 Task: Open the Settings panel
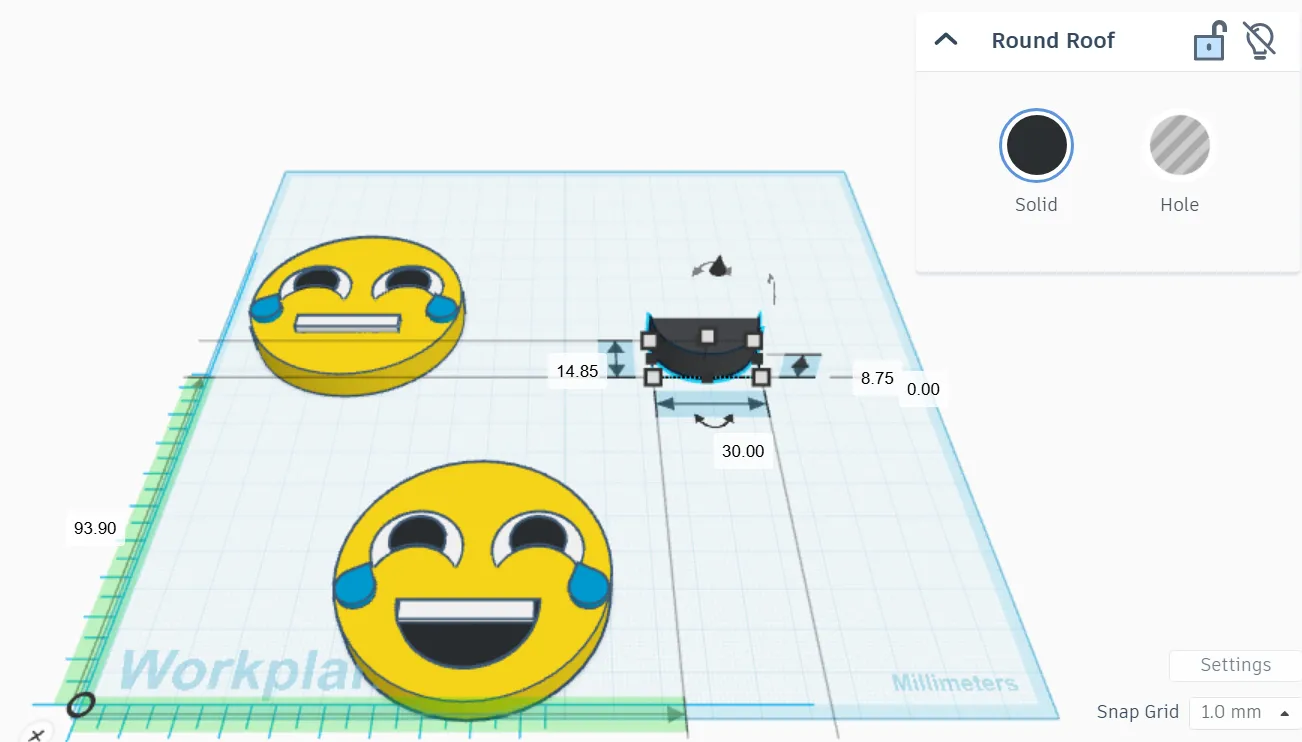click(x=1234, y=665)
